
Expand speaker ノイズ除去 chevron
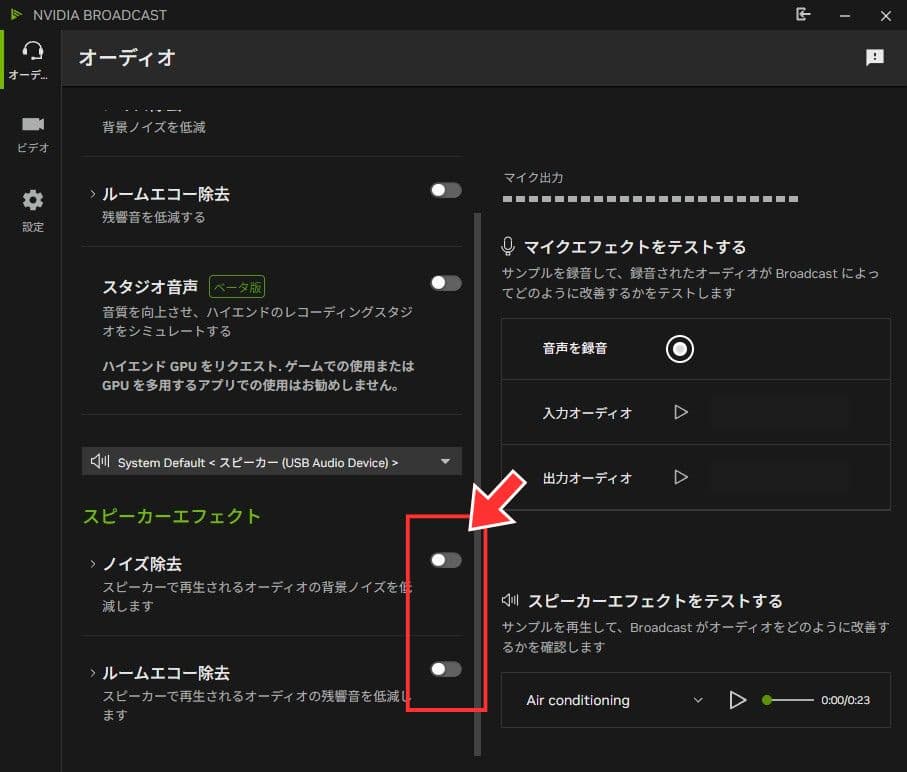[93, 563]
